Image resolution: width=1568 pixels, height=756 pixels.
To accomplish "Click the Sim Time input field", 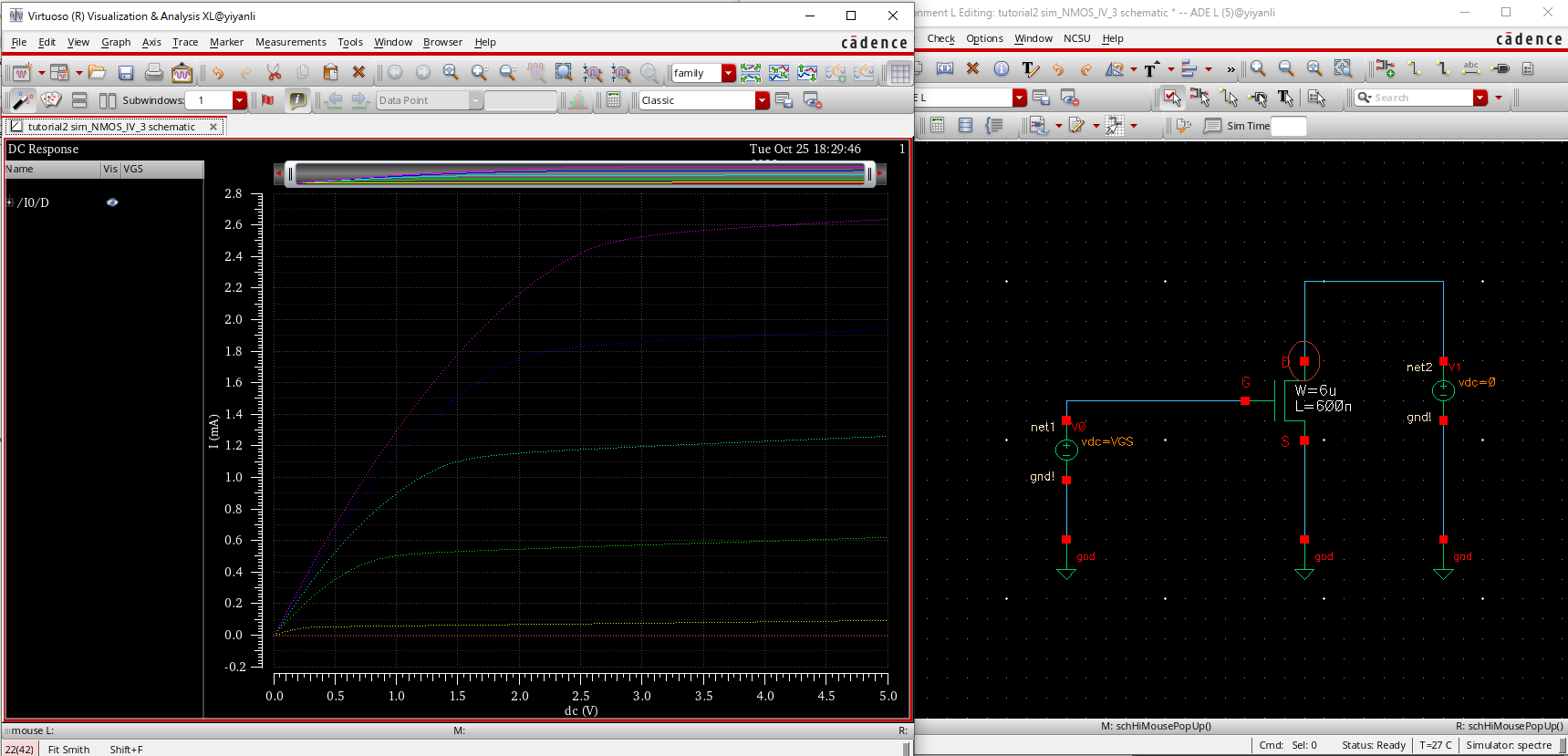I will (1289, 126).
